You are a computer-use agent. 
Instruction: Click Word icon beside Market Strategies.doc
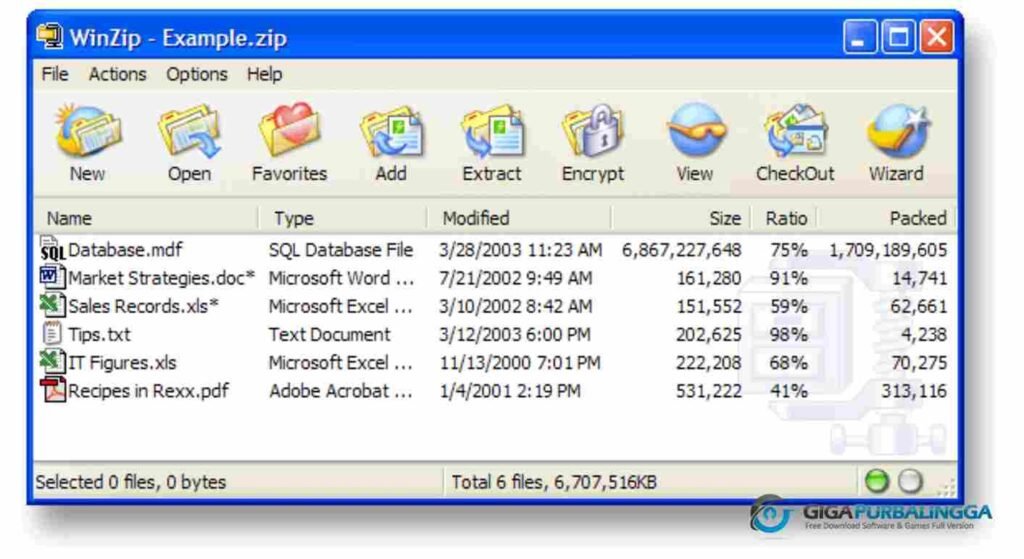point(52,277)
